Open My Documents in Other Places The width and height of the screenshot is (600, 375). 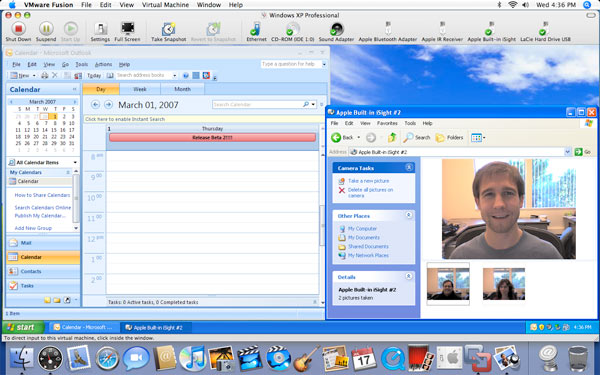pyautogui.click(x=364, y=238)
